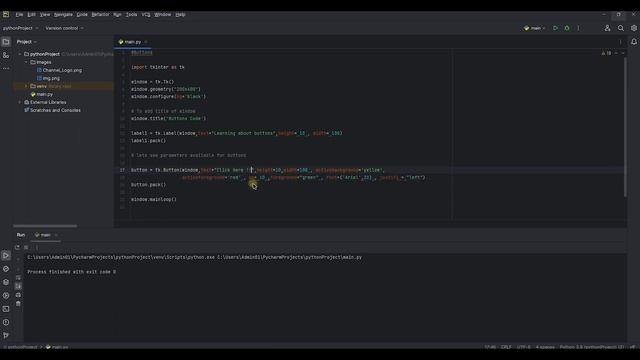Viewport: 640px width, 360px height.
Task: Open the File menu
Action: 19,15
